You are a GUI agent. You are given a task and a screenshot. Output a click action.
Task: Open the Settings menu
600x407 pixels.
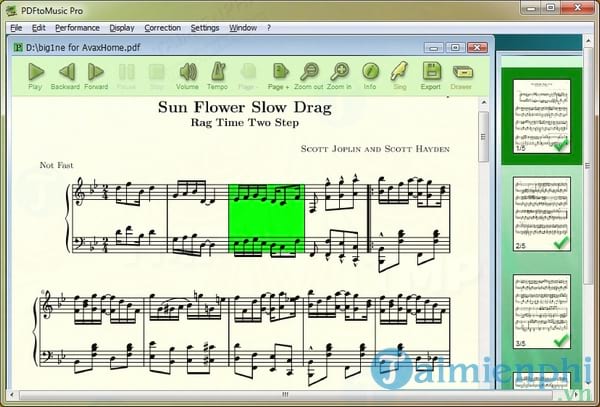coord(205,28)
